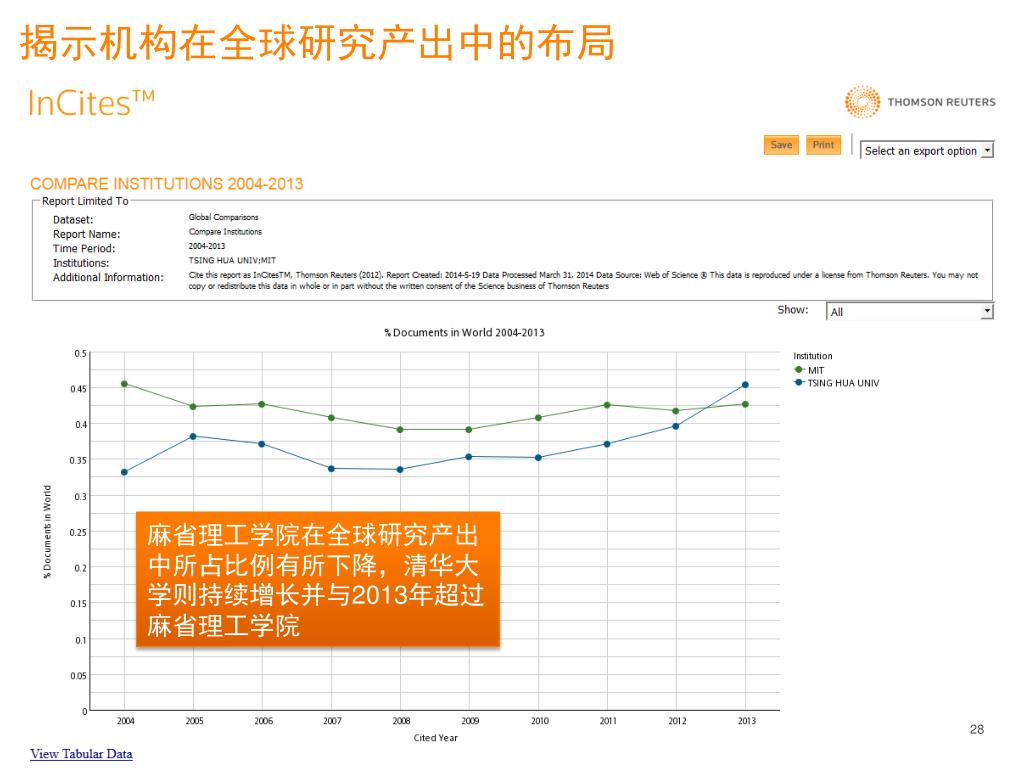Image resolution: width=1024 pixels, height=768 pixels.
Task: Click the 'COMPARE INSTITUTIONS 2004-2013' heading
Action: 167,184
